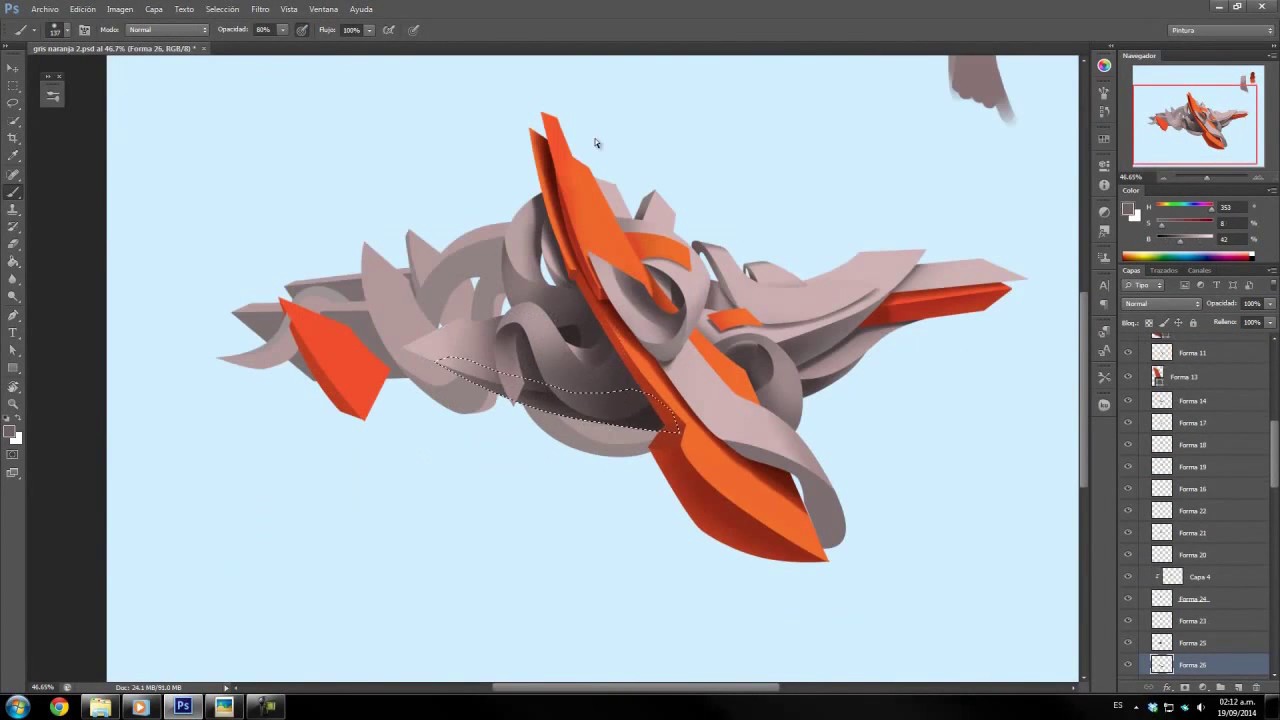Viewport: 1280px width, 720px height.
Task: Open the Filtro menu
Action: [x=260, y=9]
